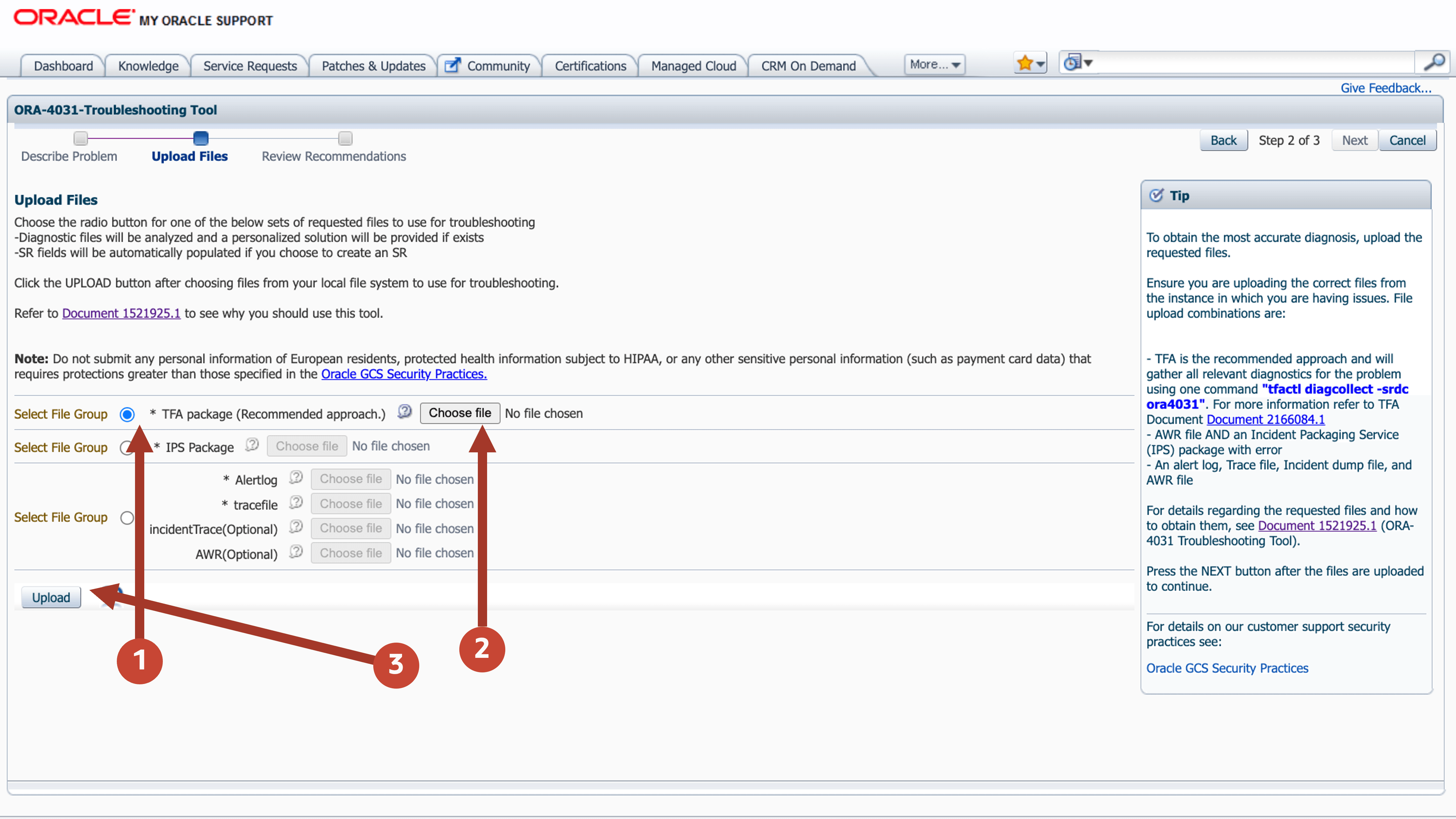Click the Review Recommendations step label
Screen dimensions: 1456x819
(334, 156)
